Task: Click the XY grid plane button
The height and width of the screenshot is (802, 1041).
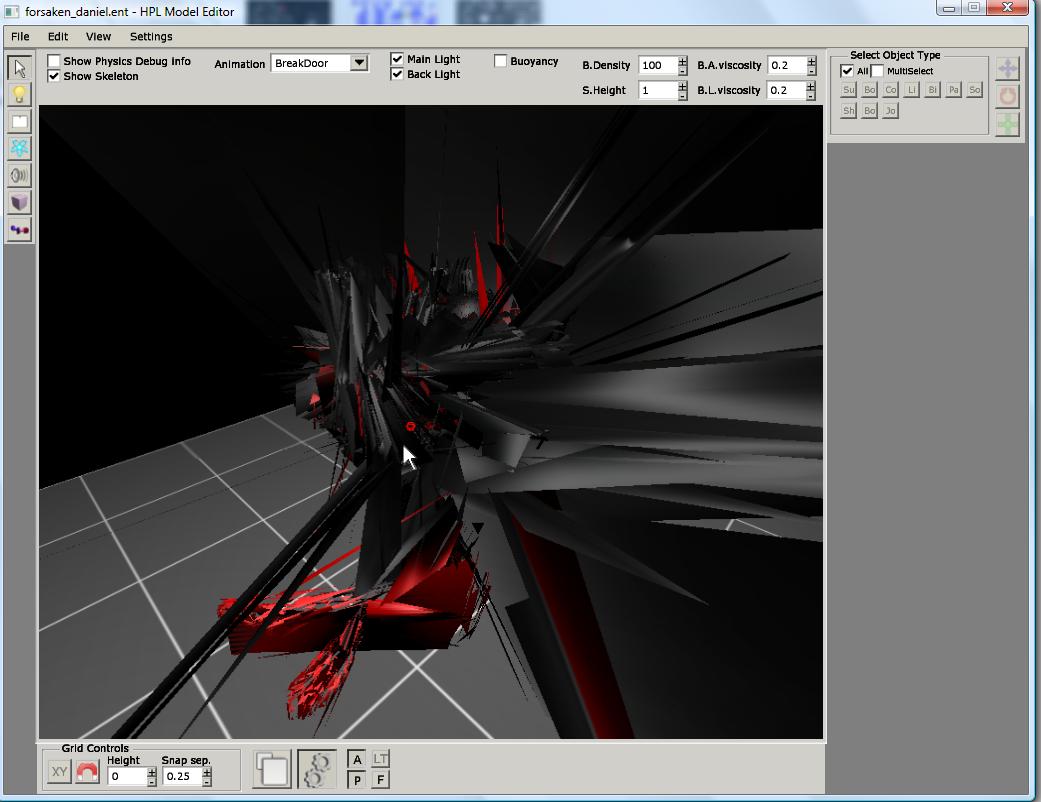Action: pyautogui.click(x=59, y=772)
